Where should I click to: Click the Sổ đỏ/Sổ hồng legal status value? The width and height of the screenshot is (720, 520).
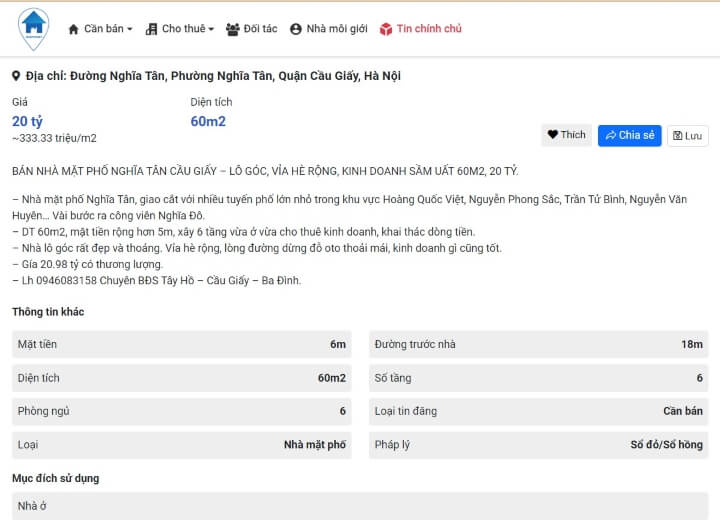click(666, 444)
